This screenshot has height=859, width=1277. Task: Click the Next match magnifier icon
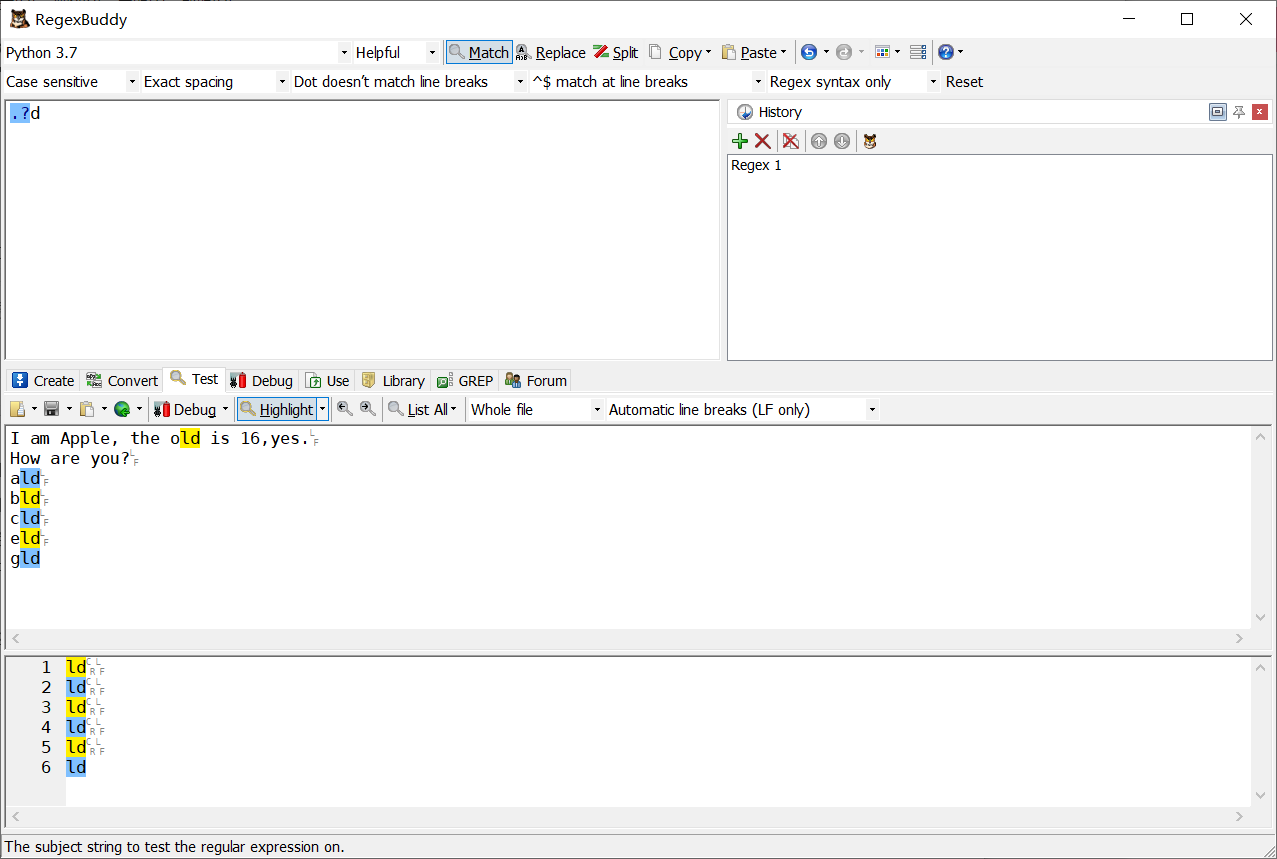pos(368,408)
